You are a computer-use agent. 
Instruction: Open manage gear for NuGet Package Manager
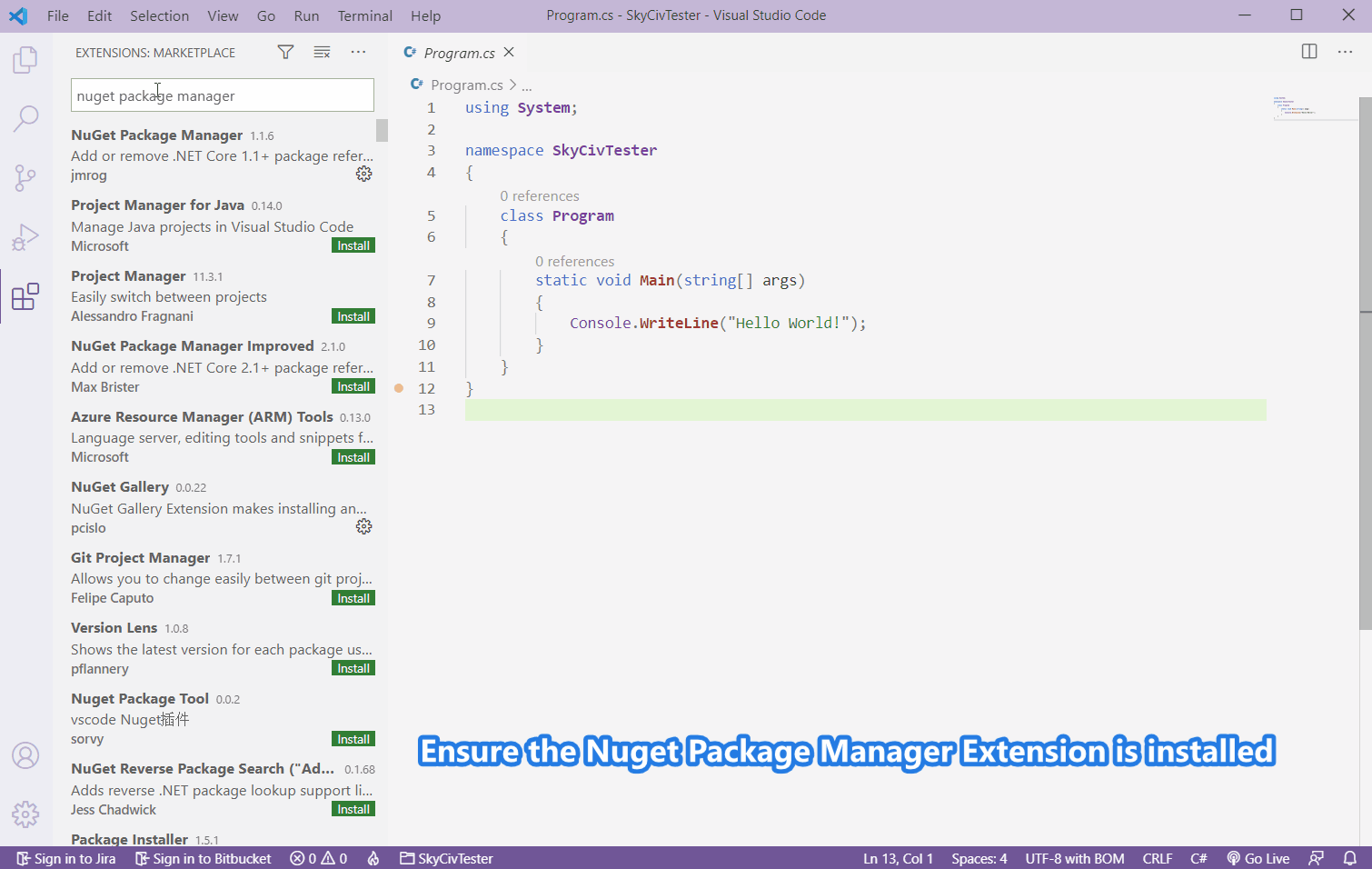pyautogui.click(x=363, y=174)
